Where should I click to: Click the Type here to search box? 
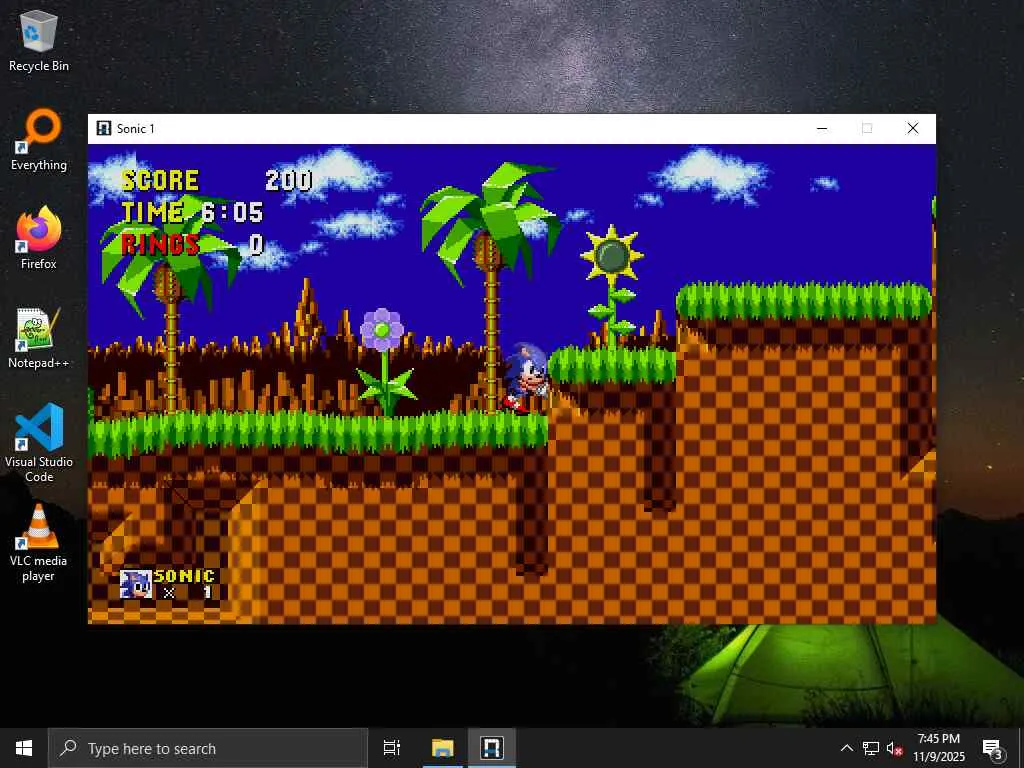208,748
